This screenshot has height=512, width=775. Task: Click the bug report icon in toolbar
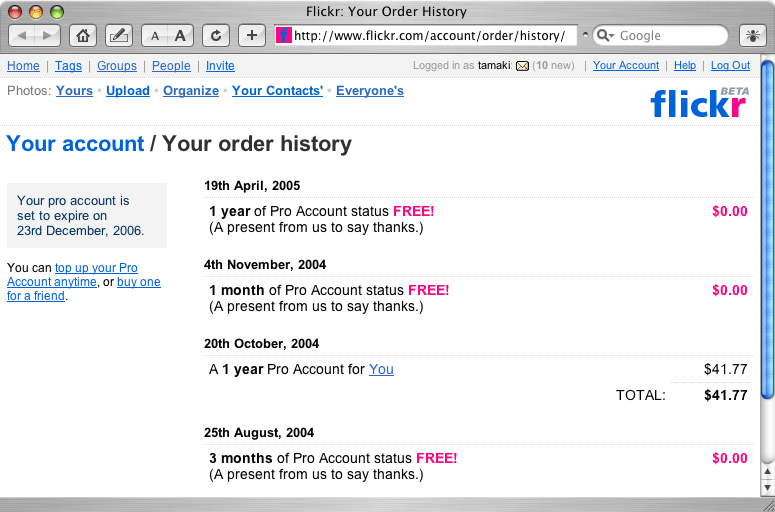coord(749,35)
